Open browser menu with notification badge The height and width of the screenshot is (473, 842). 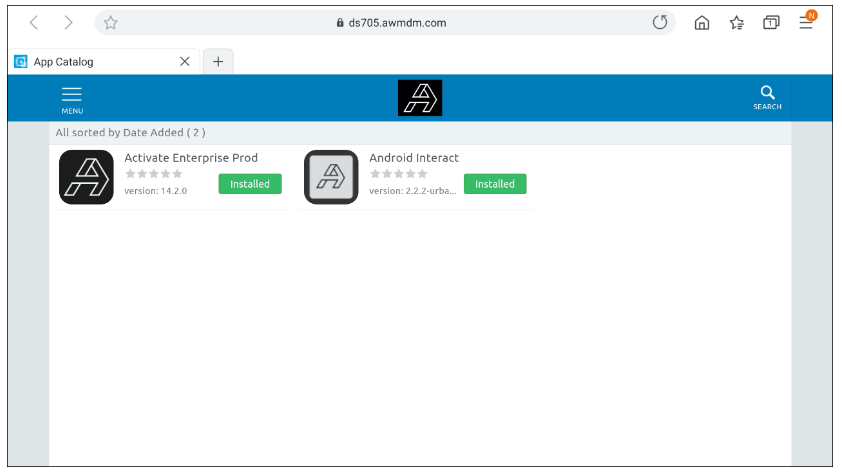(807, 20)
